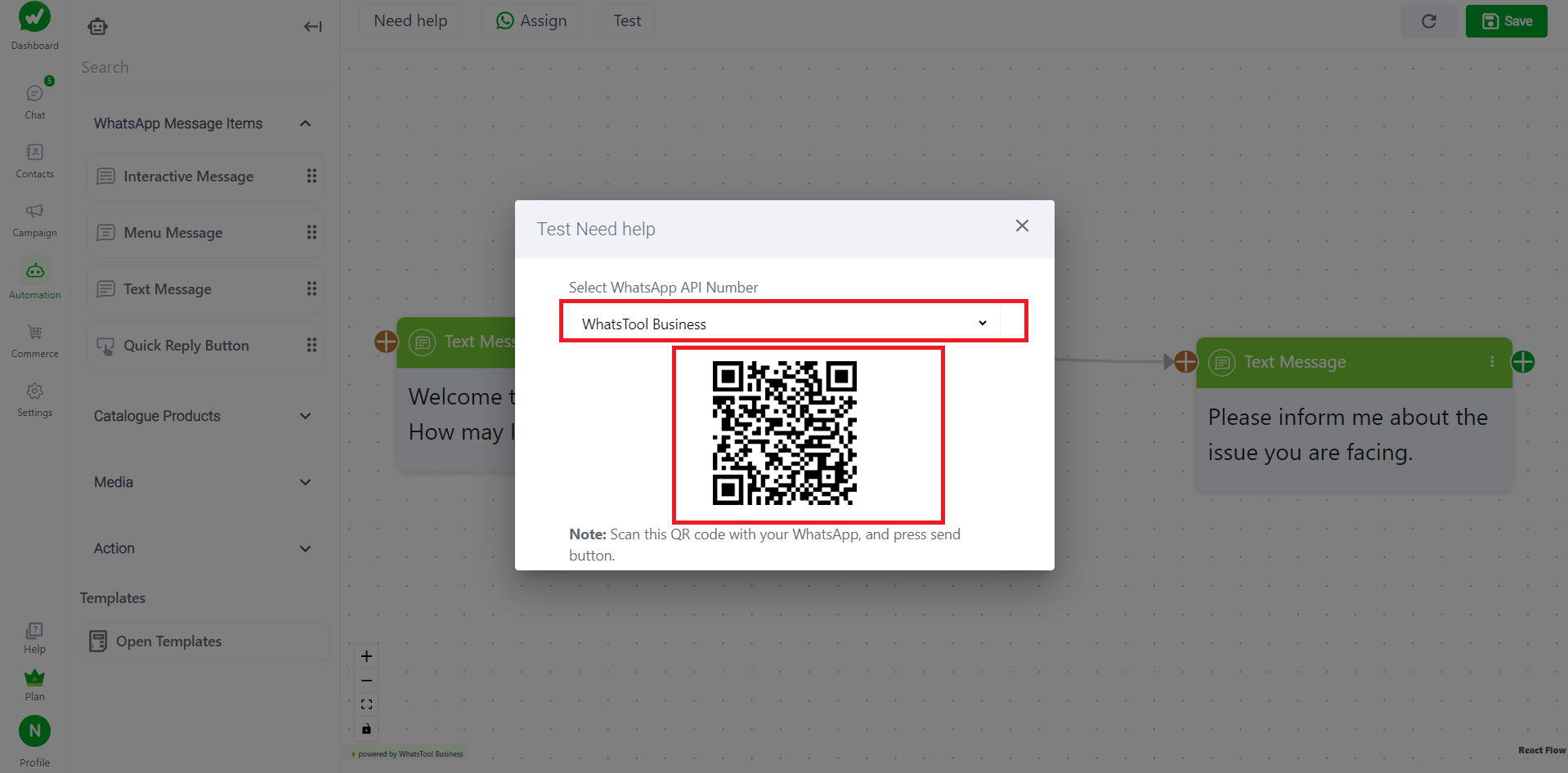Expand the Action section
Image resolution: width=1568 pixels, height=773 pixels.
click(x=203, y=548)
